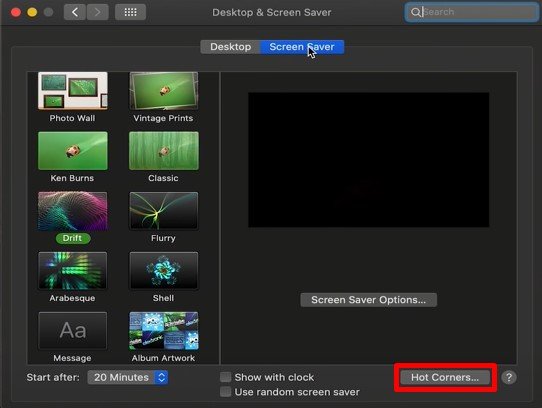Show all preferences grid icon
542x408 pixels.
[x=130, y=12]
